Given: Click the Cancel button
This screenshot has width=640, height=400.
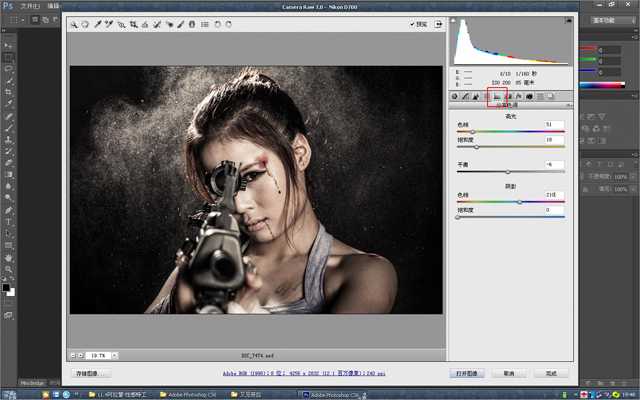Looking at the screenshot, I should click(x=509, y=373).
